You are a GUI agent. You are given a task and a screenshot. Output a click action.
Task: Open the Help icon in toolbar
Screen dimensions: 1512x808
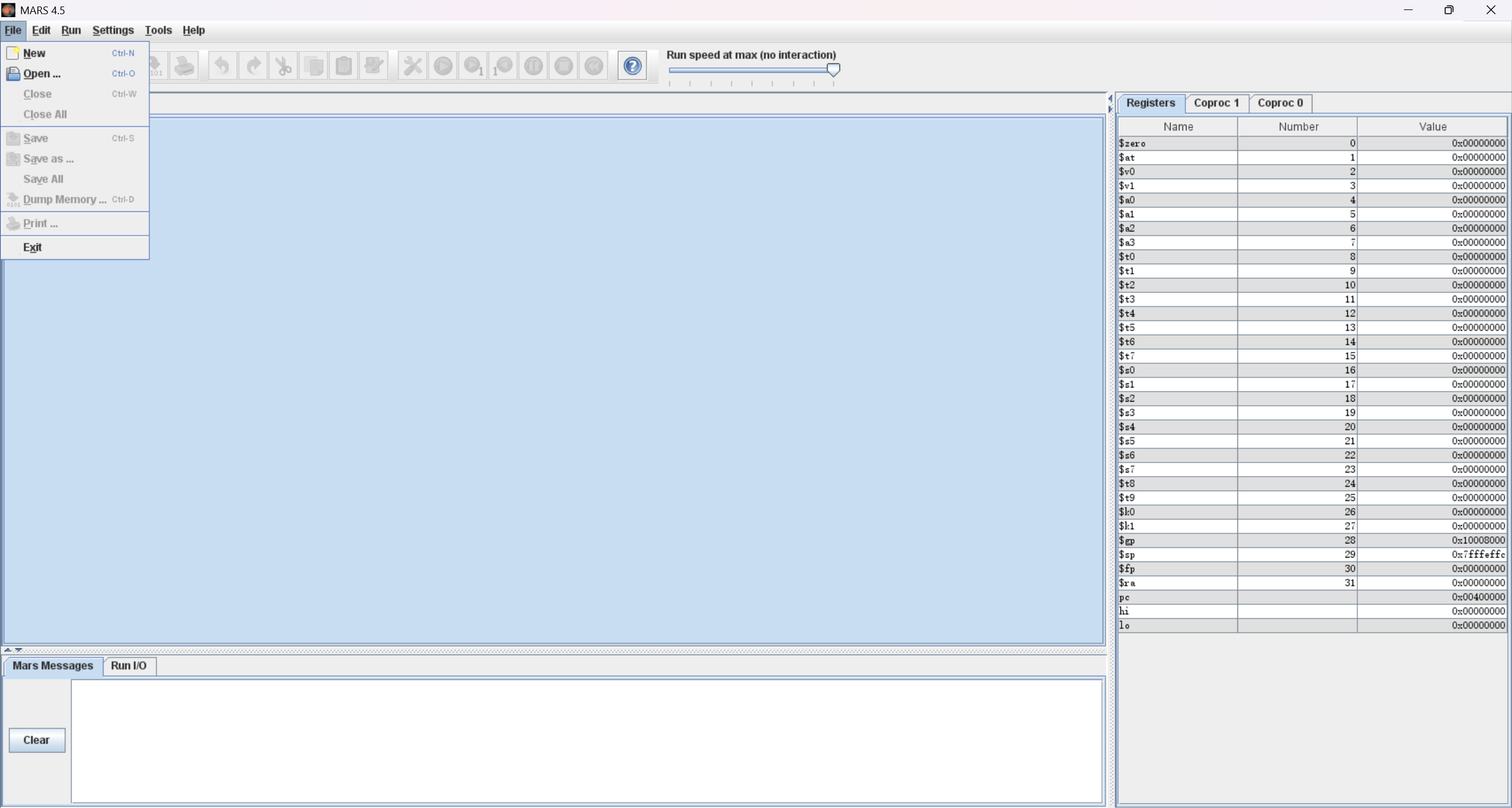click(x=632, y=66)
